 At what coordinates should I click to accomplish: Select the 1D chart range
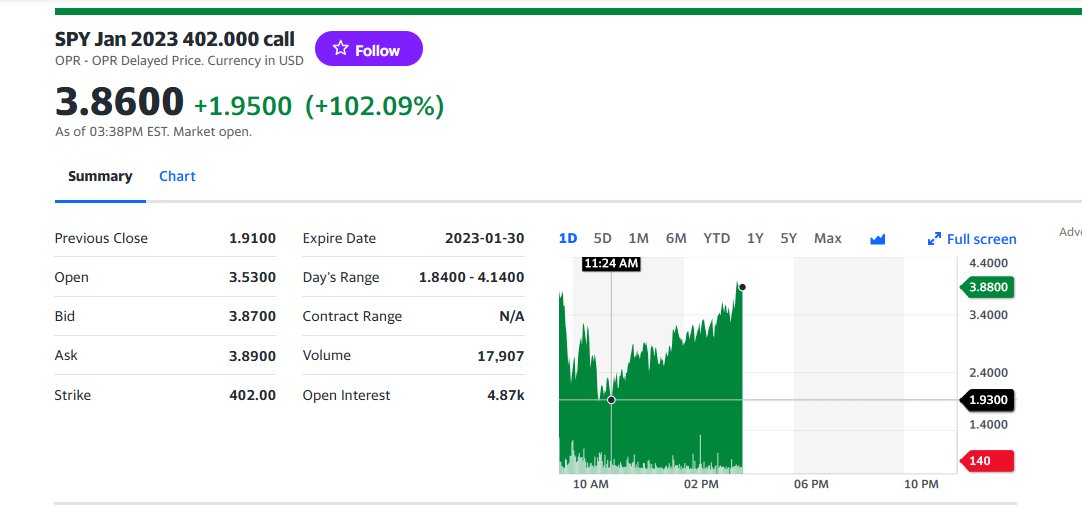568,239
